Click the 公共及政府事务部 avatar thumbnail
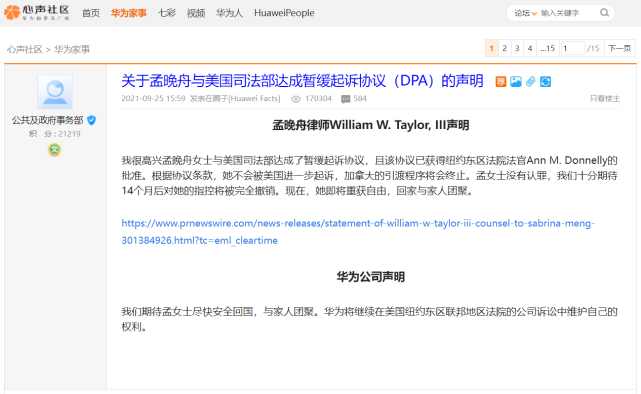Screen dimensions: 641x394 pyautogui.click(x=55, y=92)
